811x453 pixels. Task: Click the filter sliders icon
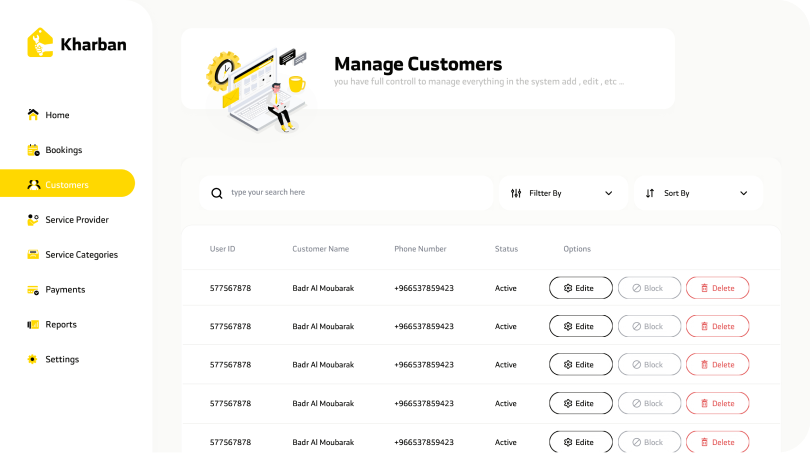[x=516, y=193]
